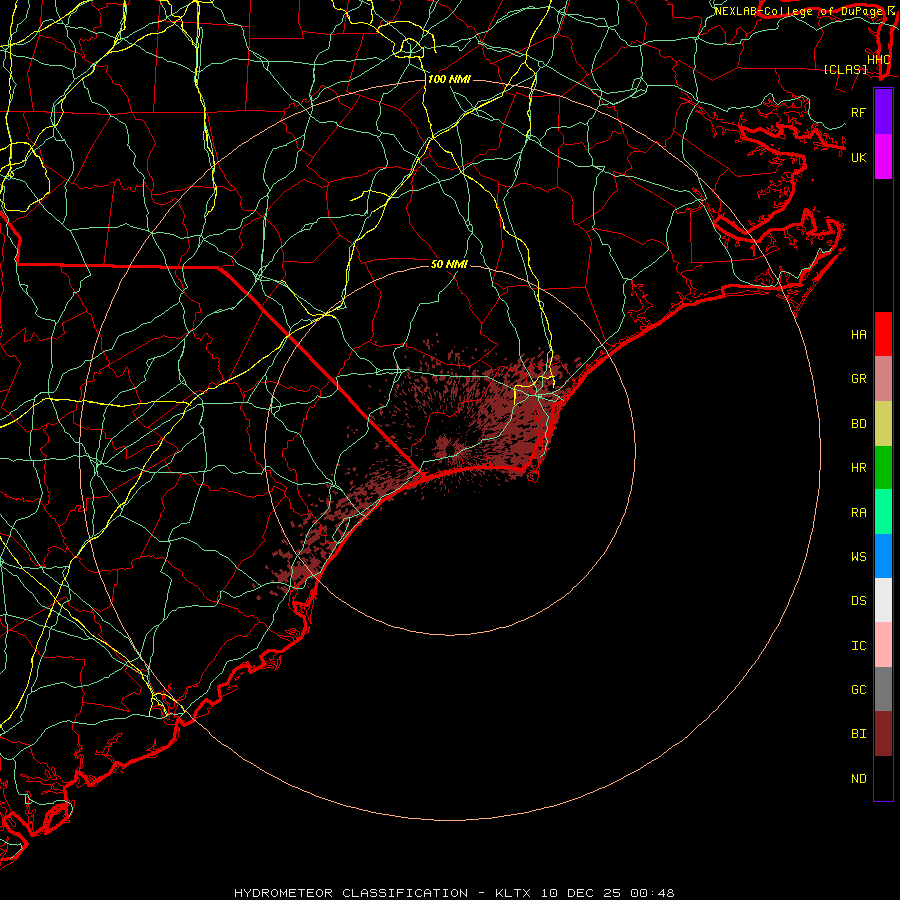Image resolution: width=900 pixels, height=900 pixels.
Task: Click the BI legend label
Action: (x=859, y=734)
